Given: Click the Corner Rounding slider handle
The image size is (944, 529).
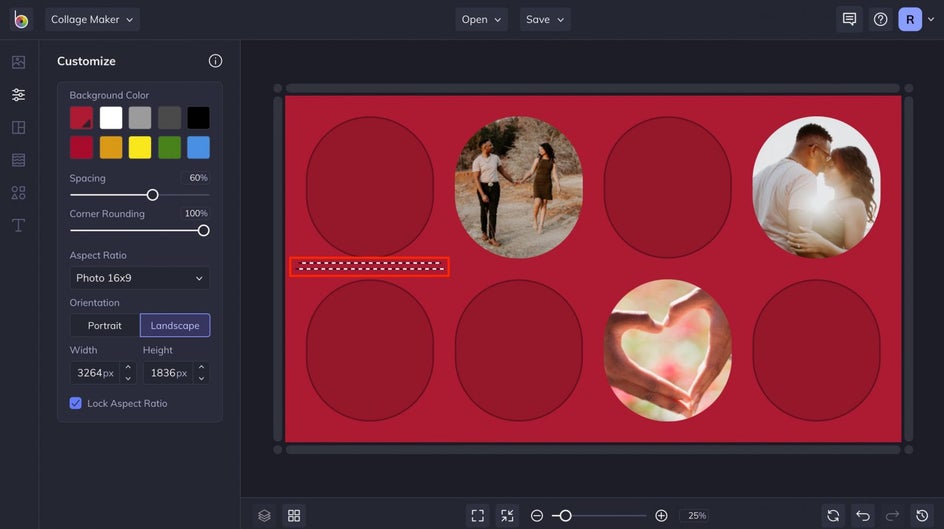Looking at the screenshot, I should point(203,230).
